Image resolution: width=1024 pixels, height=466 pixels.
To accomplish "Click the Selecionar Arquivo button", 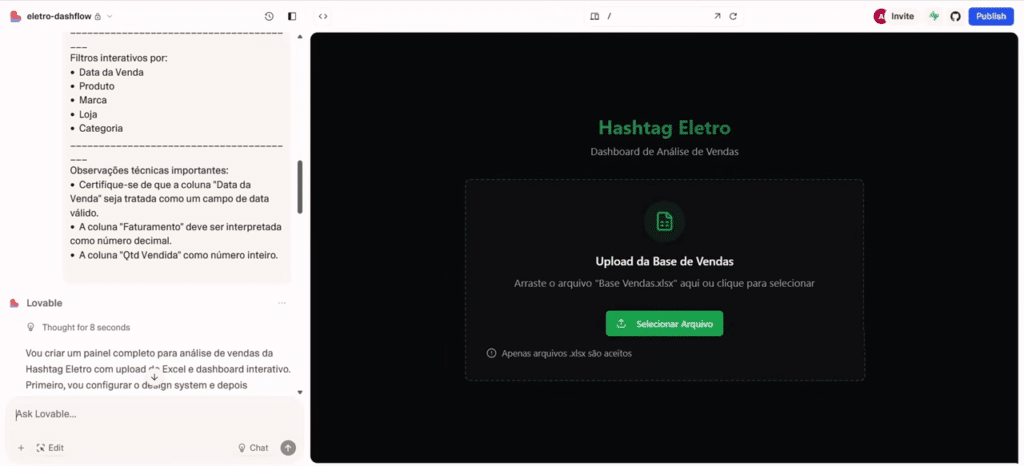I will pos(664,324).
